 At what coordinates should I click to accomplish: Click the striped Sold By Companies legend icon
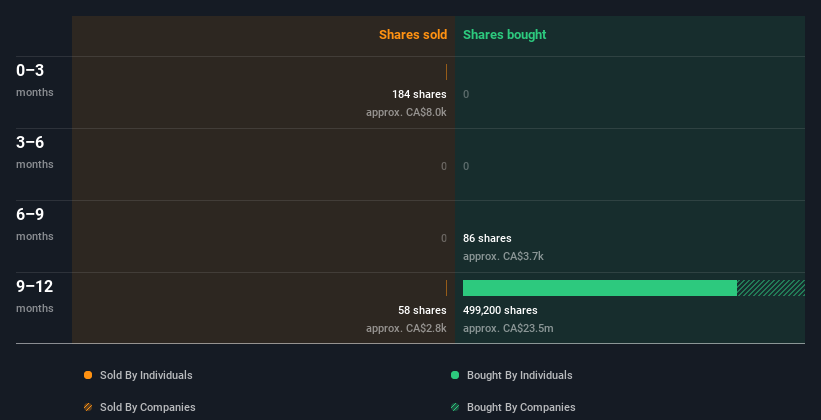pyautogui.click(x=88, y=407)
